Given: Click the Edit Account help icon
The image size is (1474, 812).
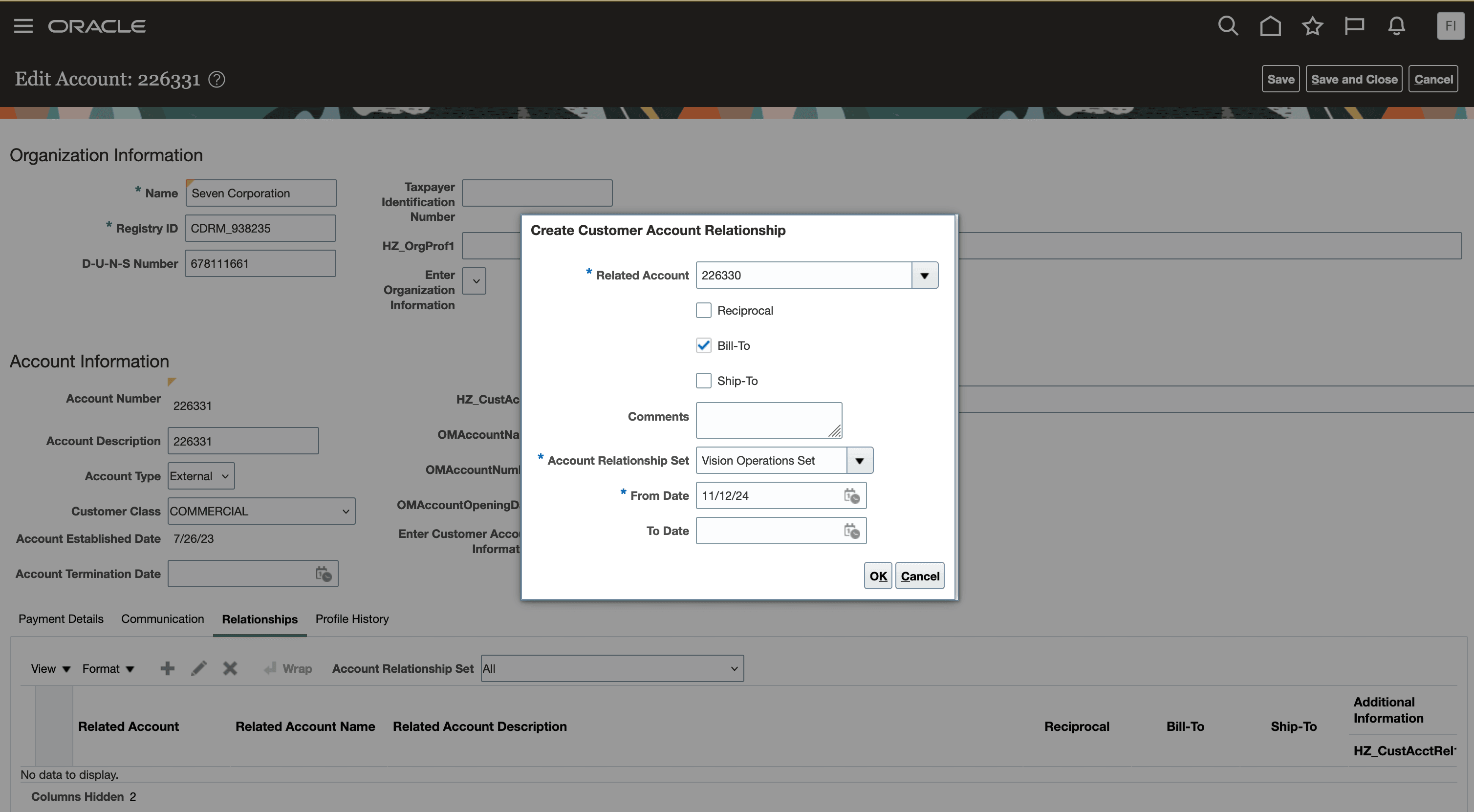Looking at the screenshot, I should point(217,80).
